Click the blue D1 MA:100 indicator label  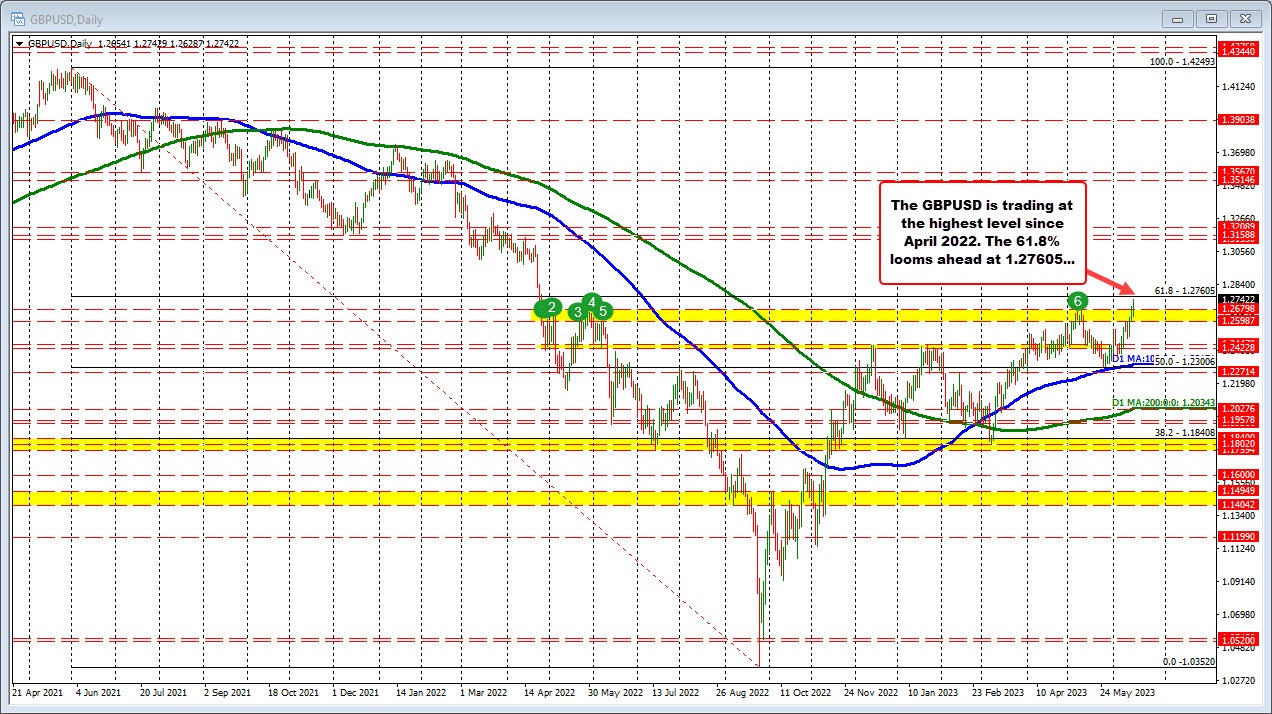pos(1134,358)
